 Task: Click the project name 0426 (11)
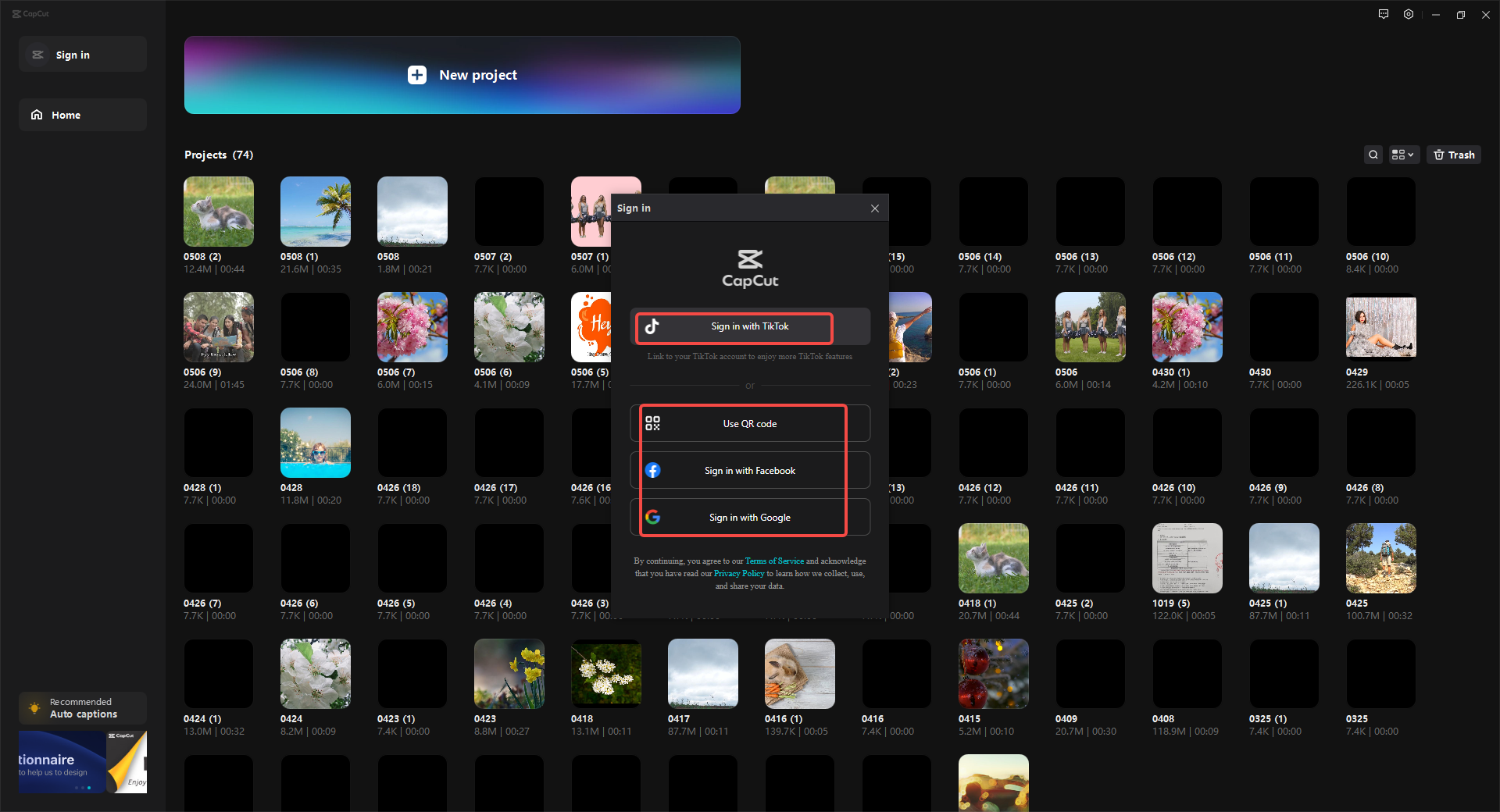click(x=1077, y=488)
